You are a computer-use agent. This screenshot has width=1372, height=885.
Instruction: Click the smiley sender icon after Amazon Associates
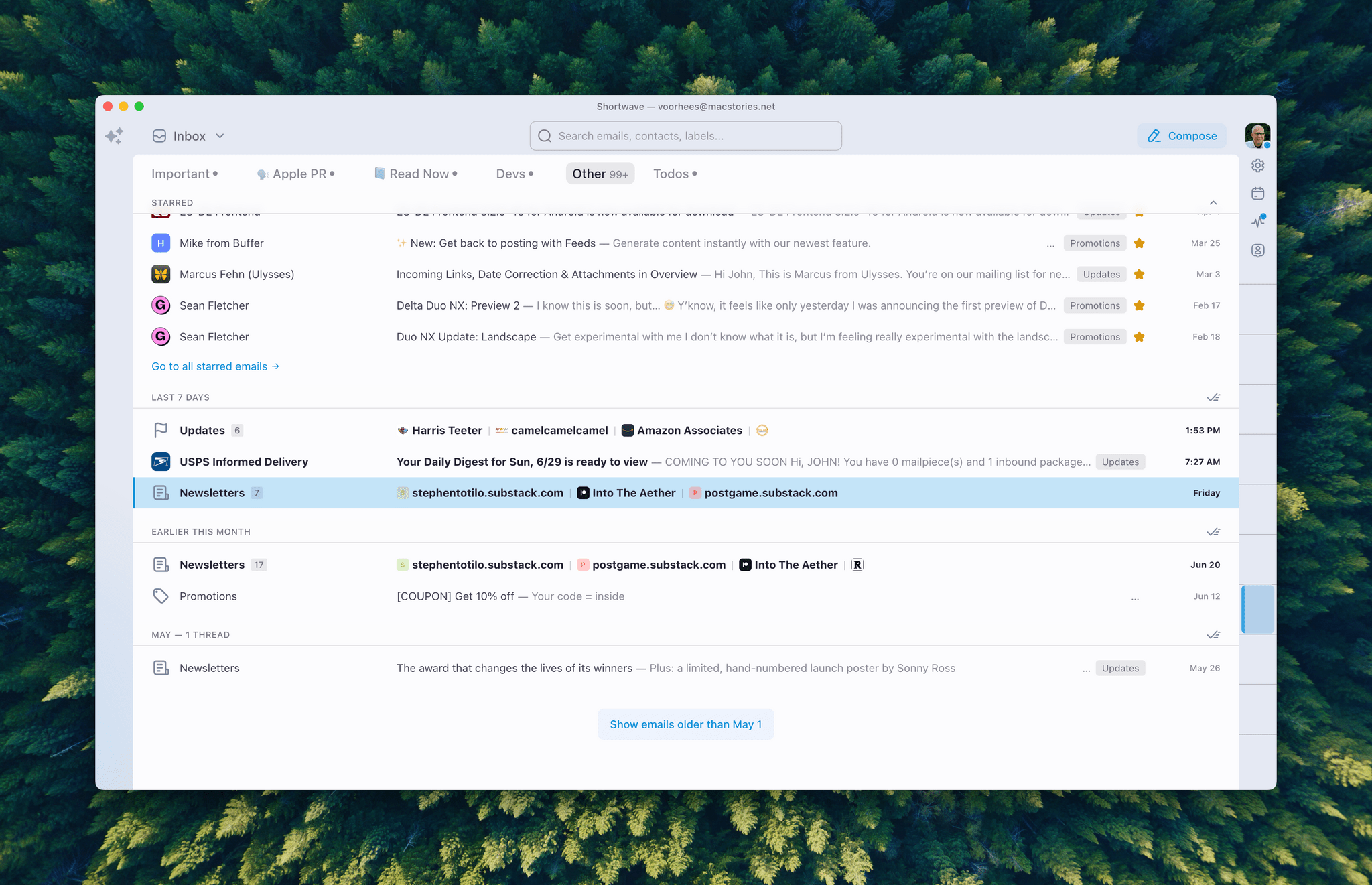[x=762, y=430]
